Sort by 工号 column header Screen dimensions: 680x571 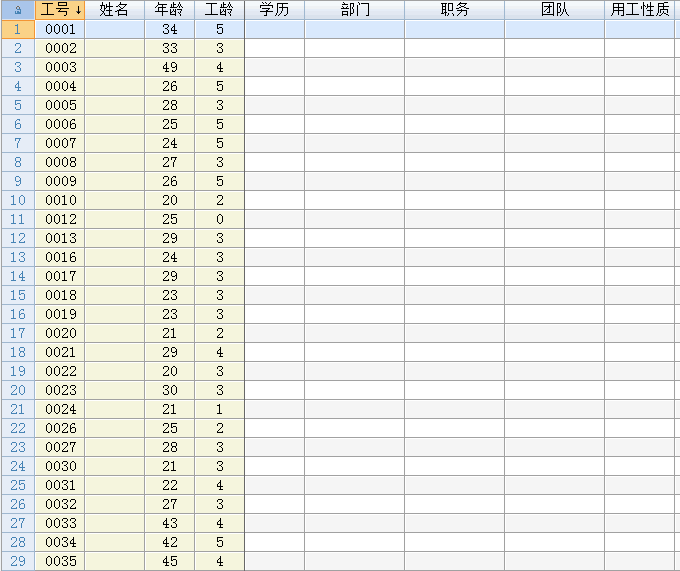pyautogui.click(x=60, y=10)
